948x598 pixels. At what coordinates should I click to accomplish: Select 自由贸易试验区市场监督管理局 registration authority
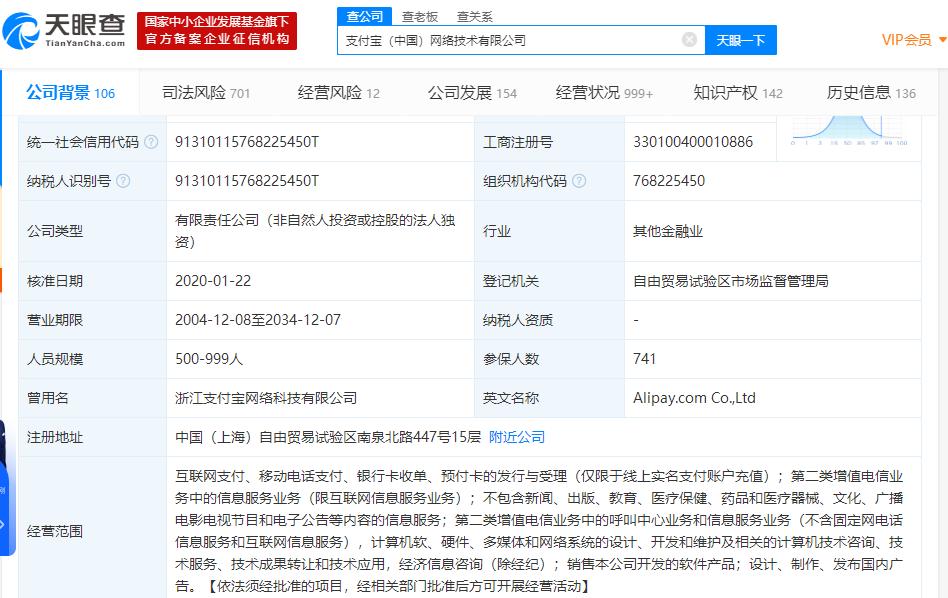(x=730, y=281)
